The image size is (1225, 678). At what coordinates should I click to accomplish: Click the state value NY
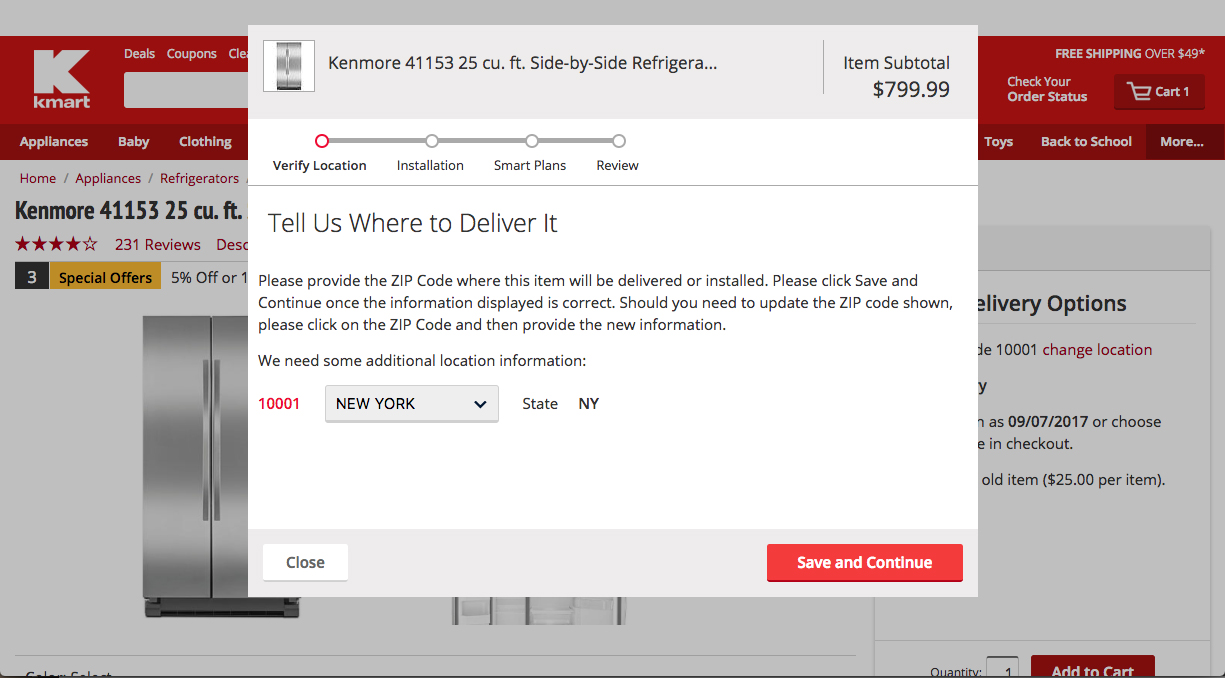(x=589, y=404)
